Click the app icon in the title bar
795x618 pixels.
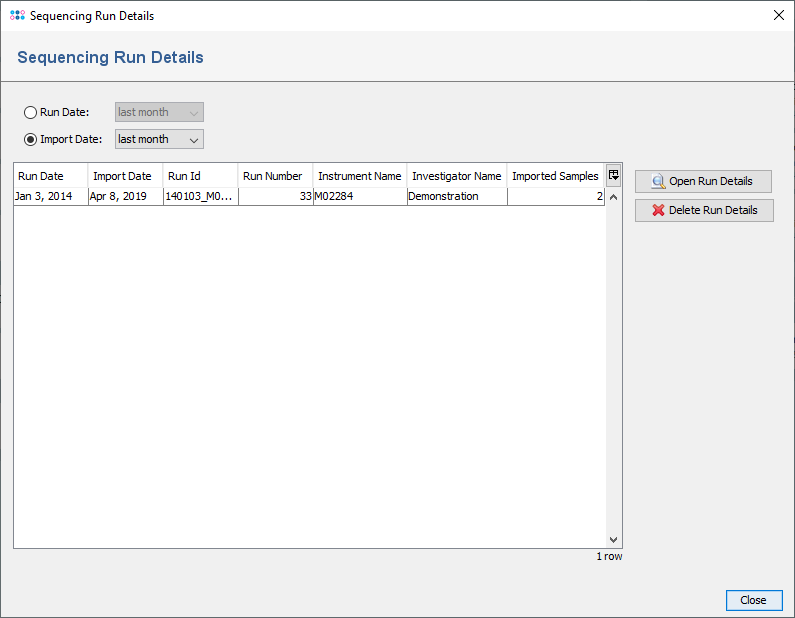17,16
